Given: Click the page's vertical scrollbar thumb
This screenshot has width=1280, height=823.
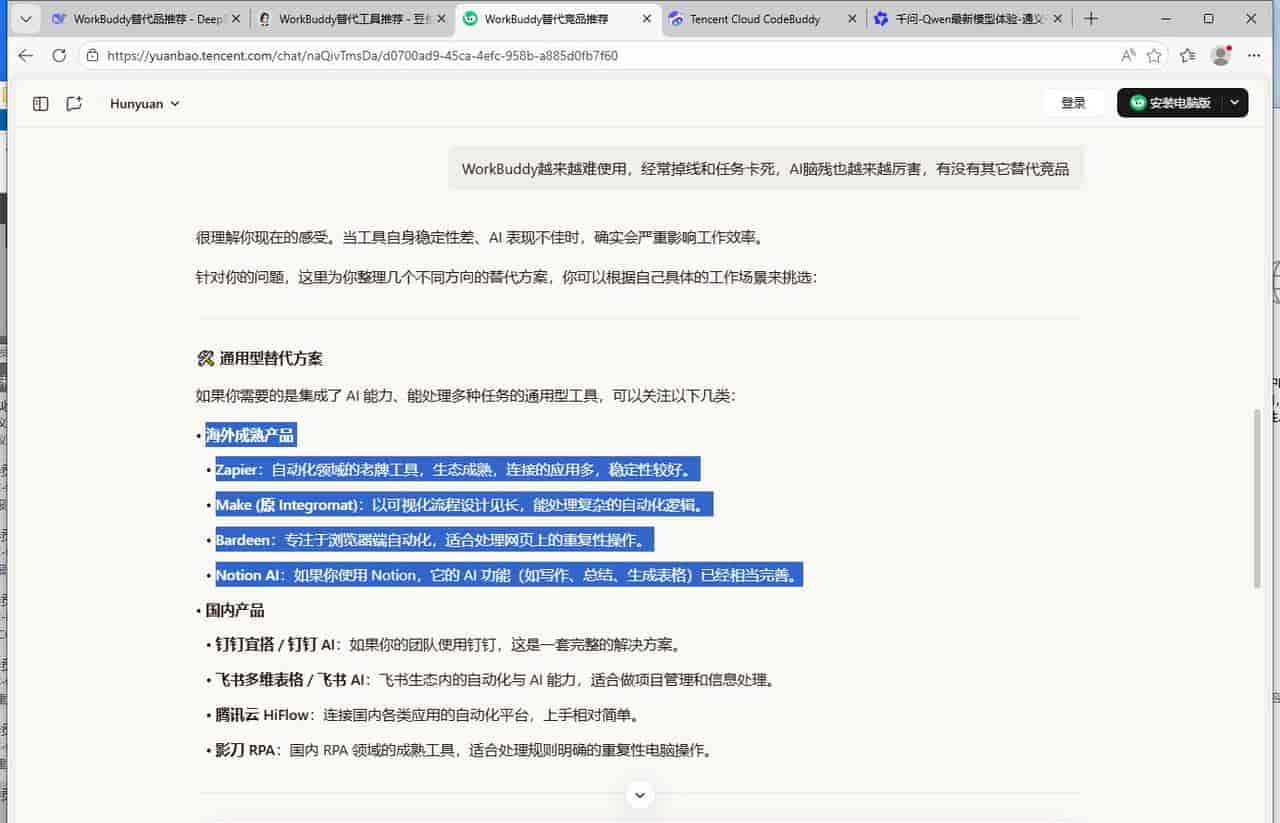Looking at the screenshot, I should [1257, 498].
